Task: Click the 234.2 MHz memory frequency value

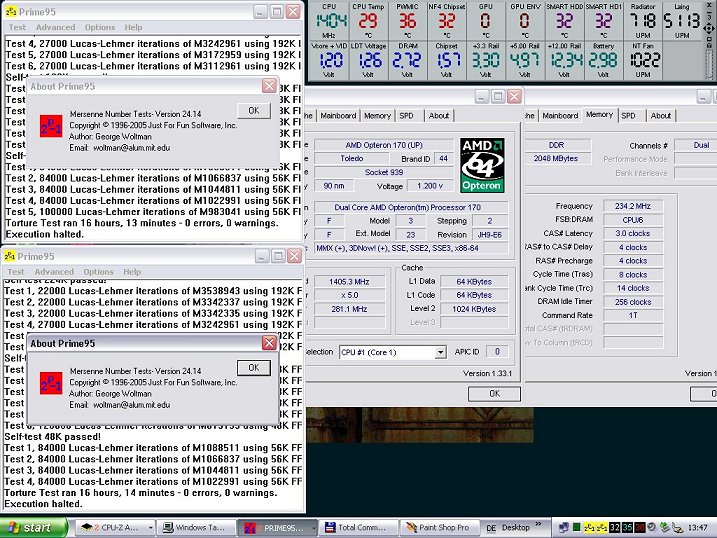Action: coord(632,206)
